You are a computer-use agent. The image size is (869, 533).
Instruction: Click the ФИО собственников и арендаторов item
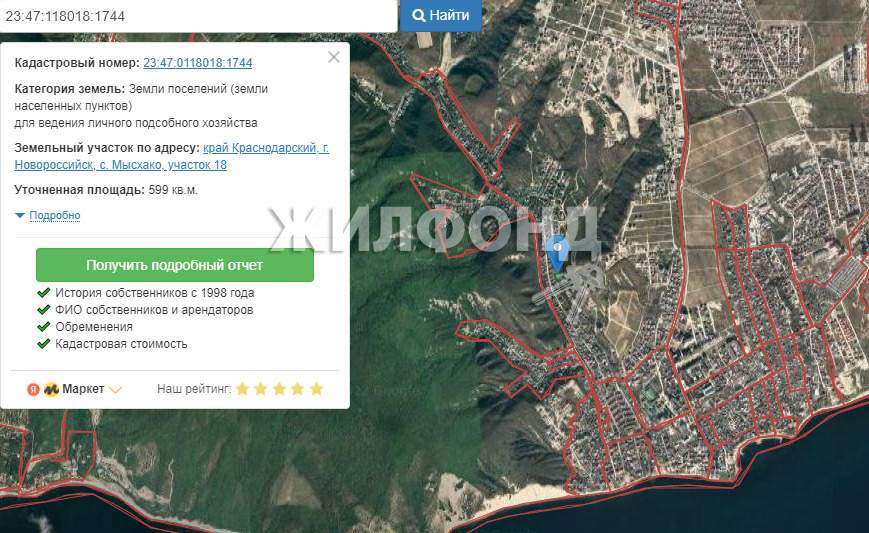(154, 310)
